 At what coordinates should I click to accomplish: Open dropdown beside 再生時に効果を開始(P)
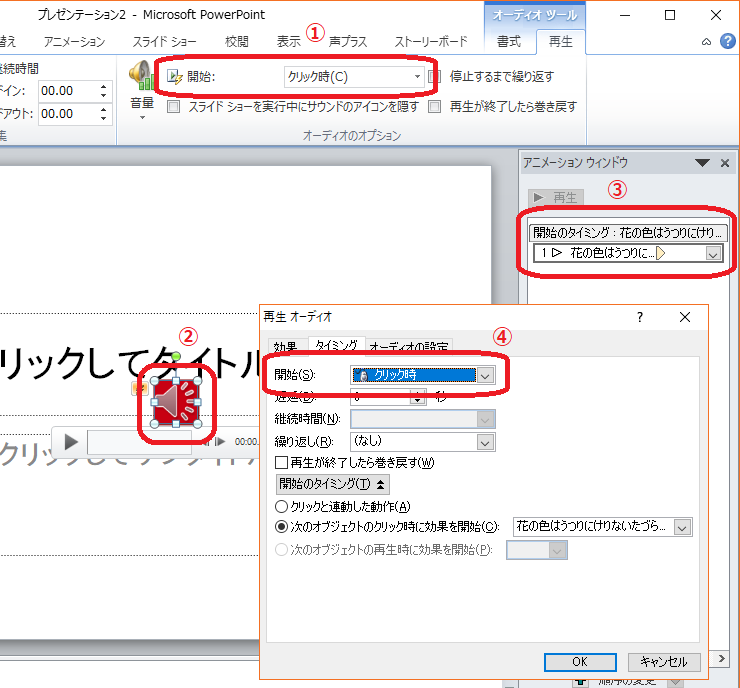(557, 550)
